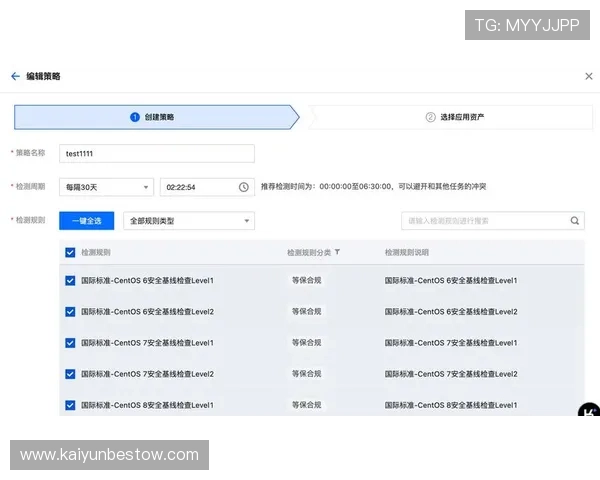600x480 pixels.
Task: Click description cell for CentOS 7 Level1
Action: [451, 343]
